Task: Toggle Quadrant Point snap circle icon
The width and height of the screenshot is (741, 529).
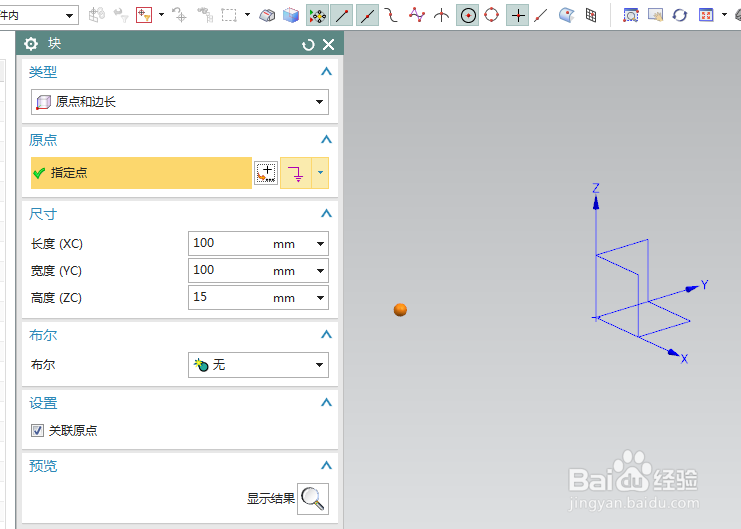Action: (x=491, y=16)
